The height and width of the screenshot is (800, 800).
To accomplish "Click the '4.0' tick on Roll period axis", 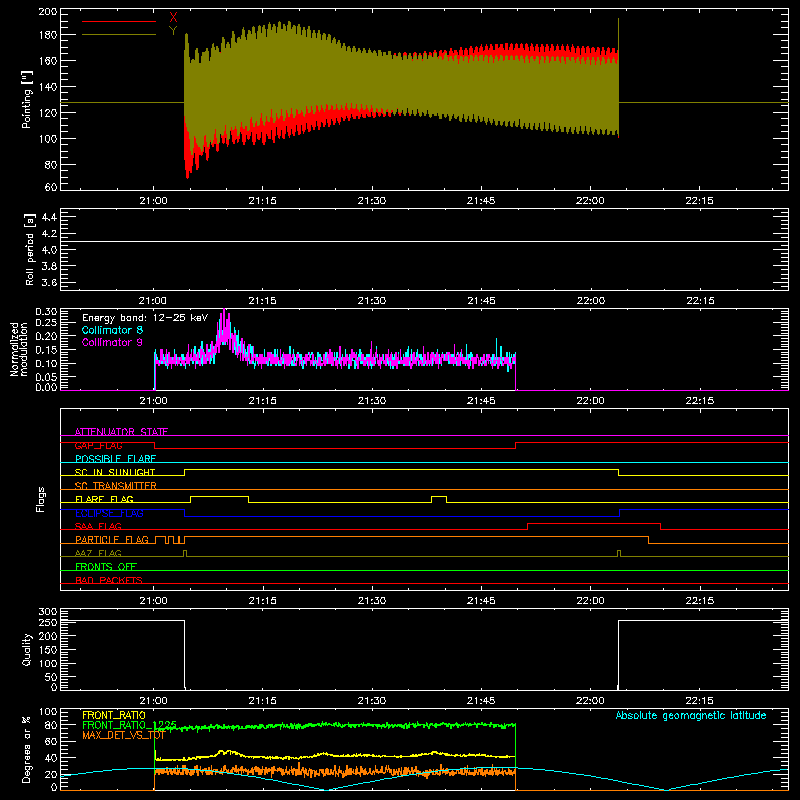I will click(x=49, y=250).
